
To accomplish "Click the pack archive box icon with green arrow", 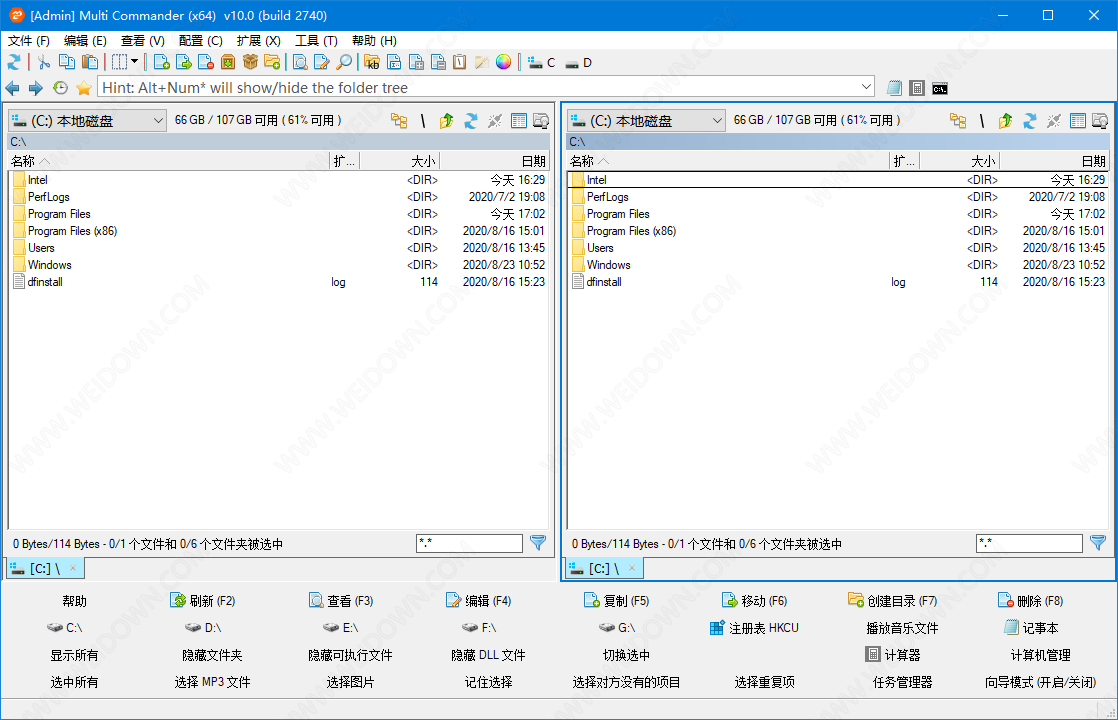I will click(x=228, y=63).
